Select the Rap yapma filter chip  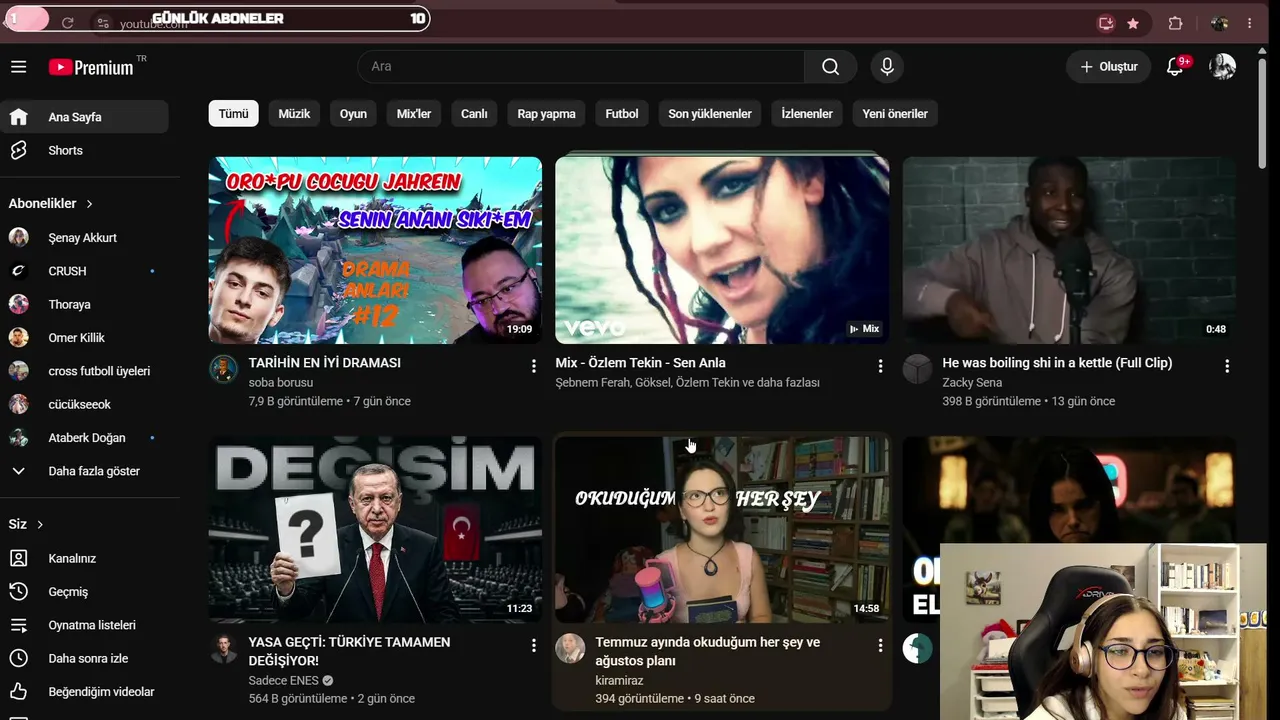(x=546, y=114)
